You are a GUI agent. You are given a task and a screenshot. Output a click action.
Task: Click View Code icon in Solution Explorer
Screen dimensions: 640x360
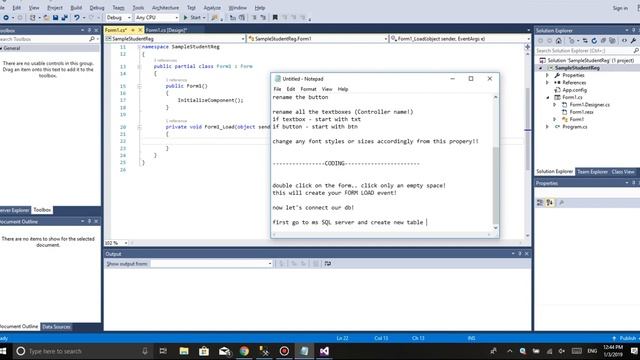point(624,41)
